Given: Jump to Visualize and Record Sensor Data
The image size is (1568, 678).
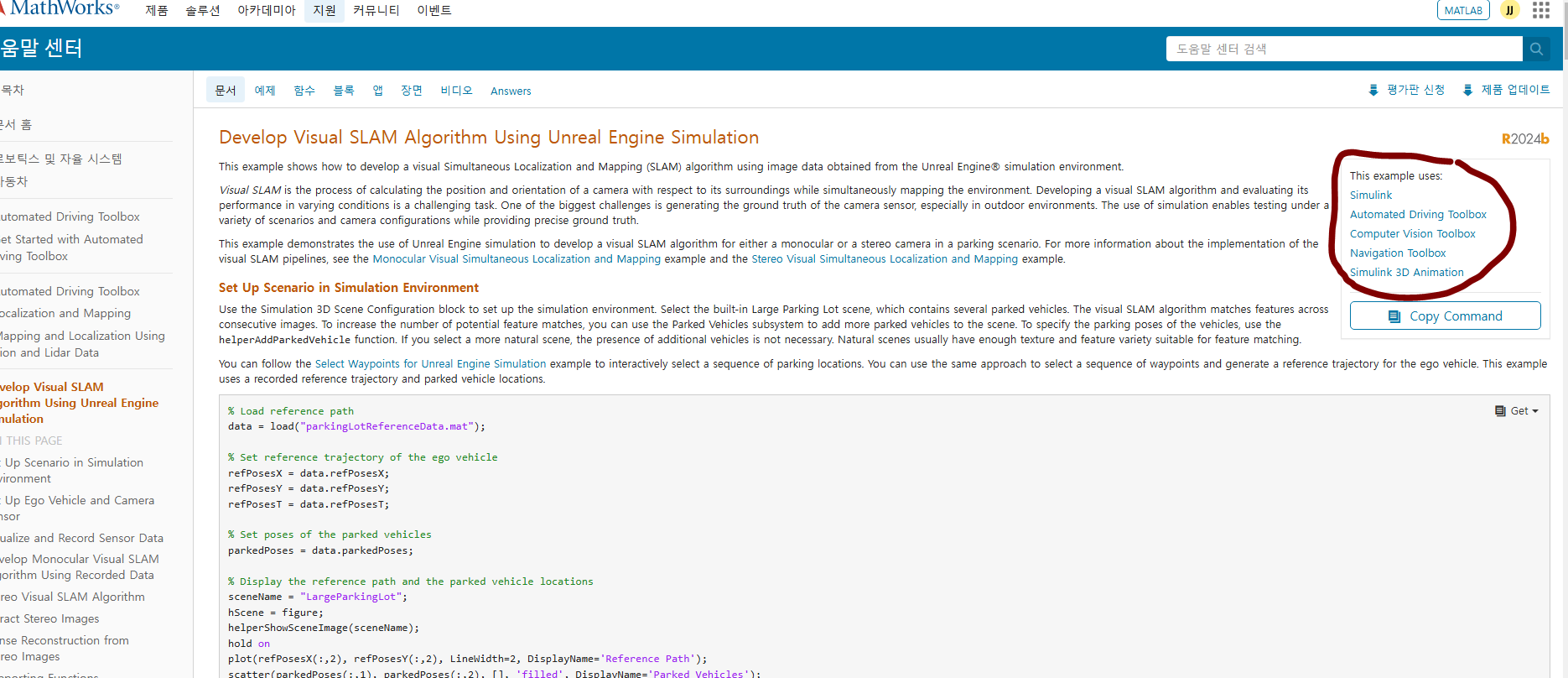Looking at the screenshot, I should coord(81,538).
